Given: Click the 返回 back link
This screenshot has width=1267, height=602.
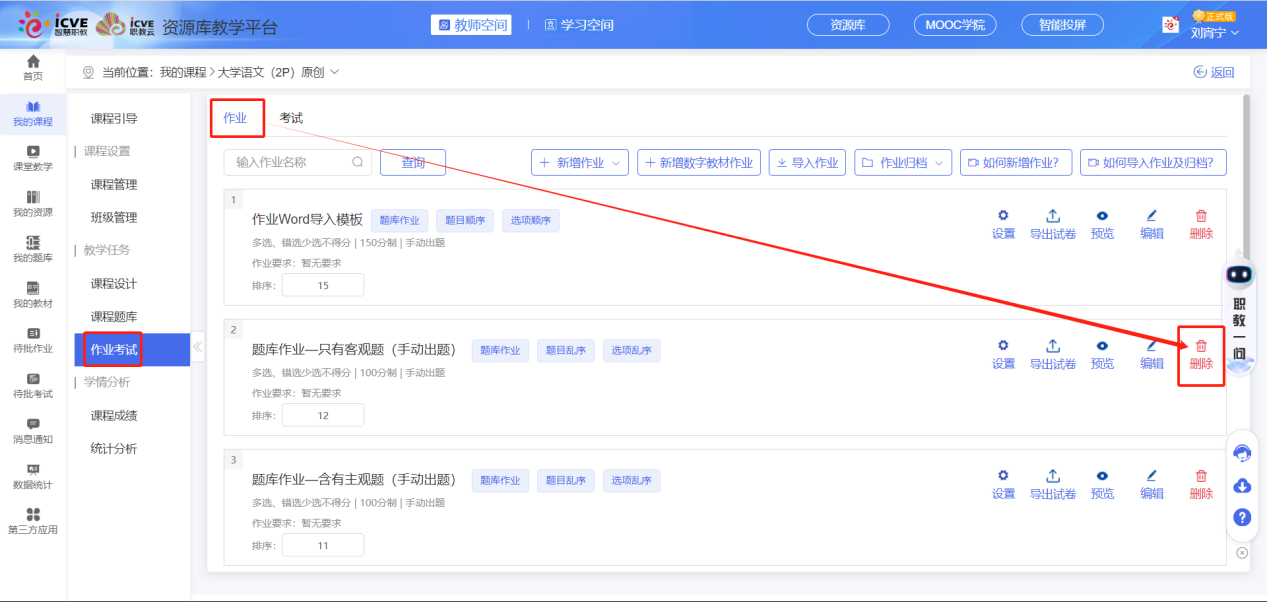Looking at the screenshot, I should point(1214,72).
